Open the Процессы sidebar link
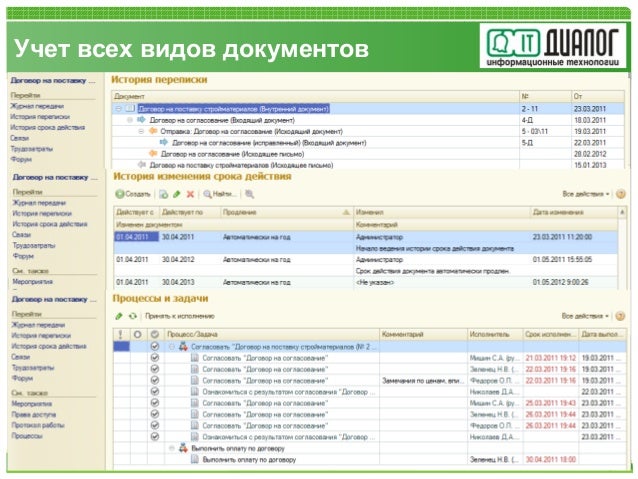 click(27, 435)
